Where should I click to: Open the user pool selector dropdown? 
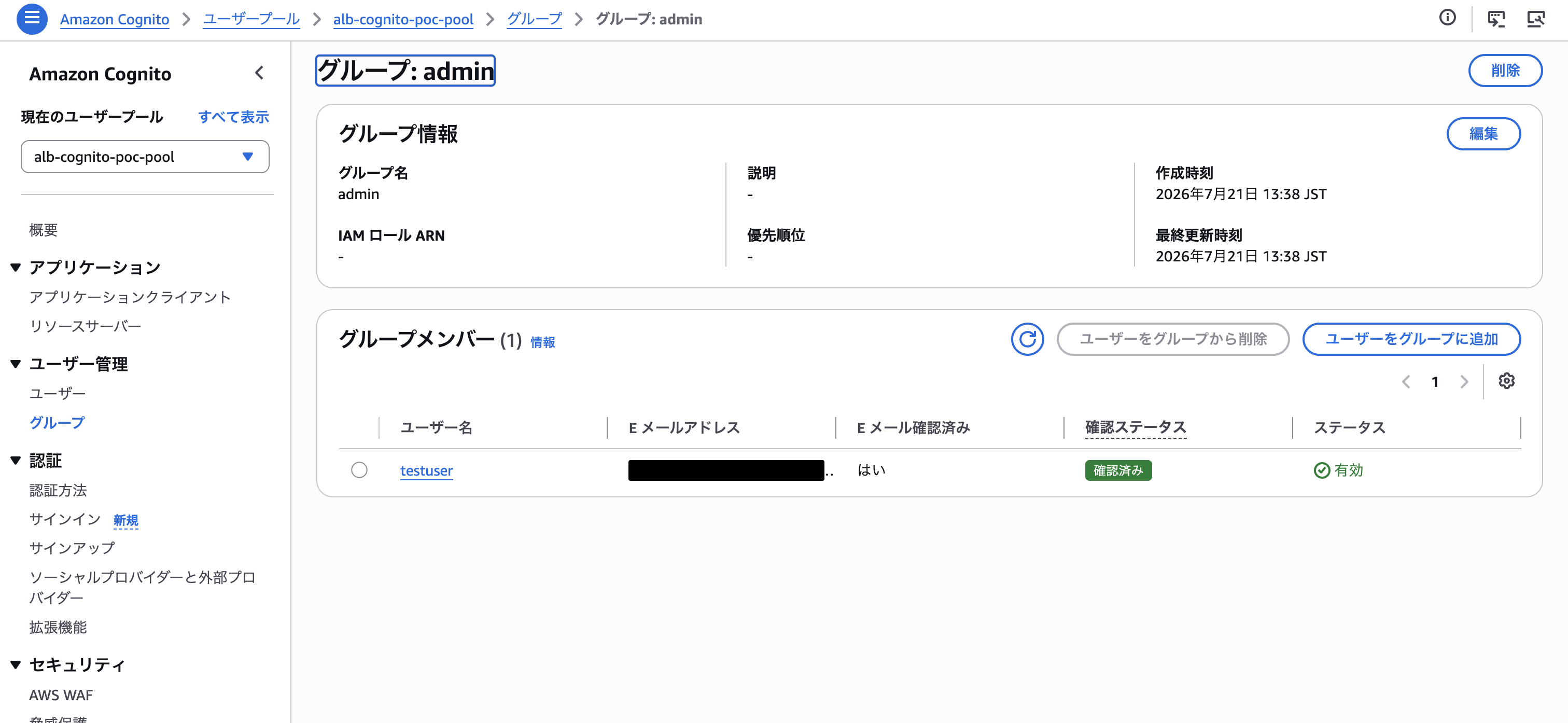click(x=145, y=157)
